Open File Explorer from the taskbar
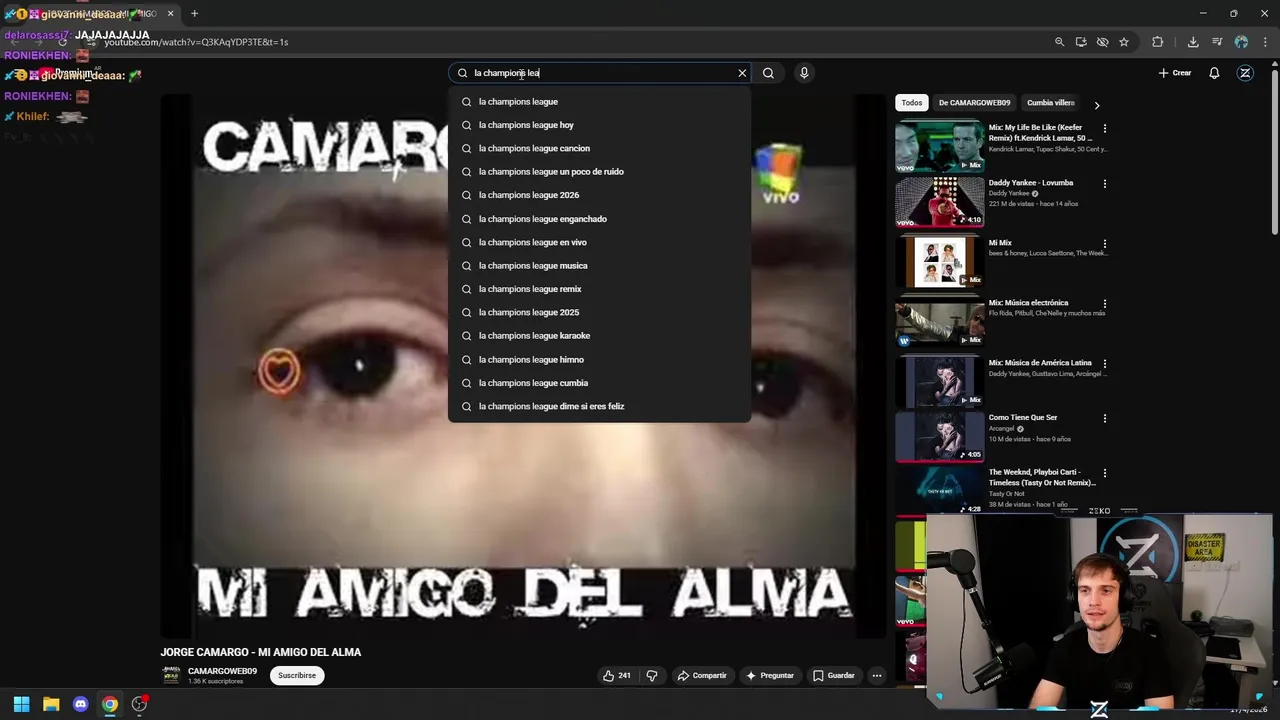 (51, 704)
